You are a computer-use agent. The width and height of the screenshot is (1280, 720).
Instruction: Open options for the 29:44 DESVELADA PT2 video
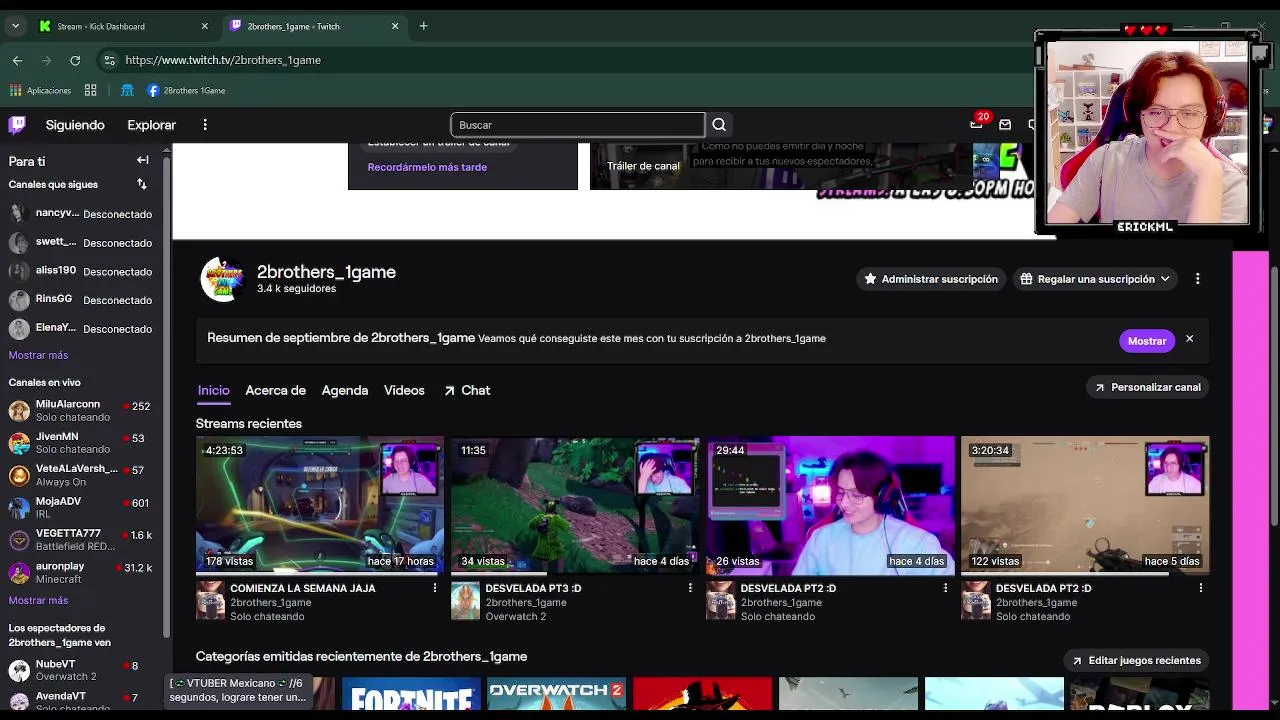945,588
